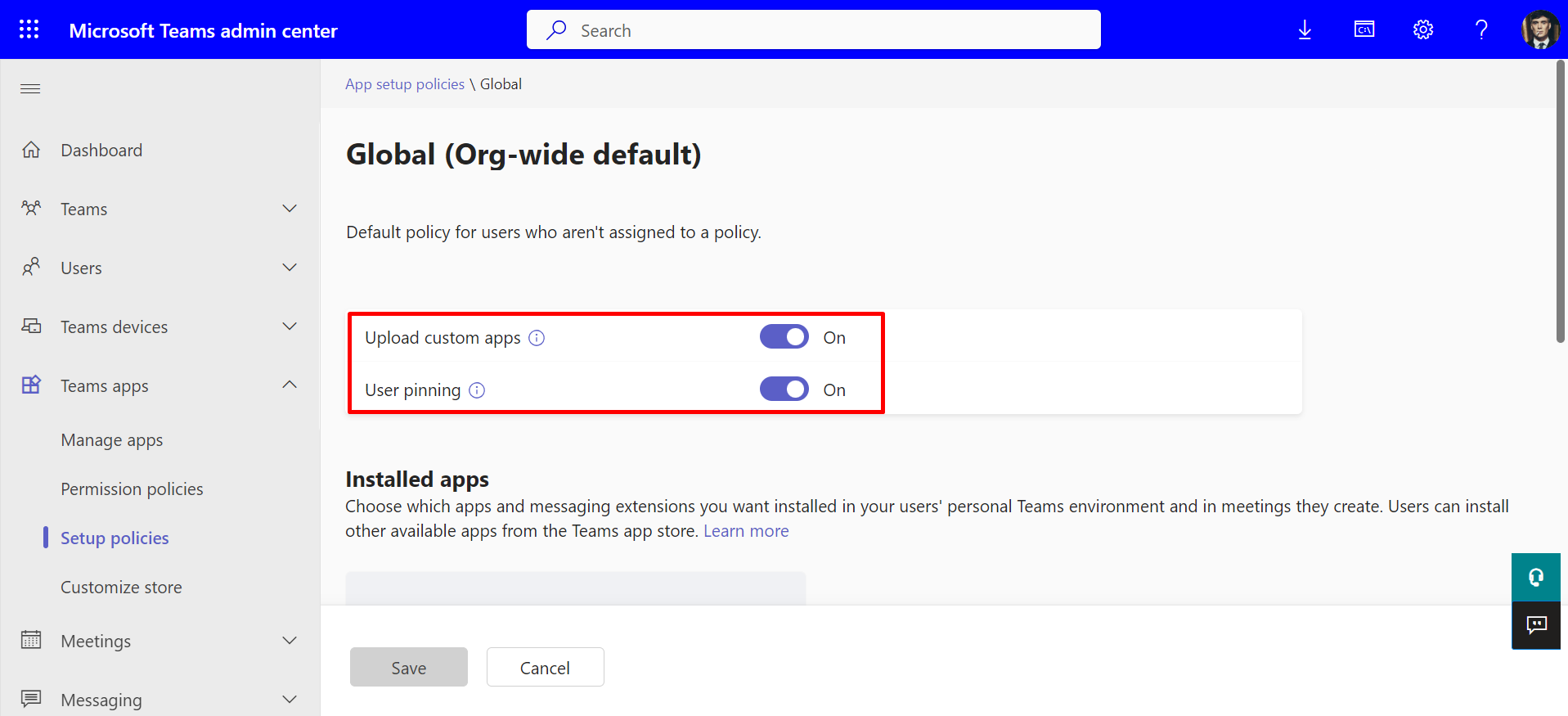Screen dimensions: 1568x716
Task: Click the Users icon in sidebar
Action: tap(31, 268)
